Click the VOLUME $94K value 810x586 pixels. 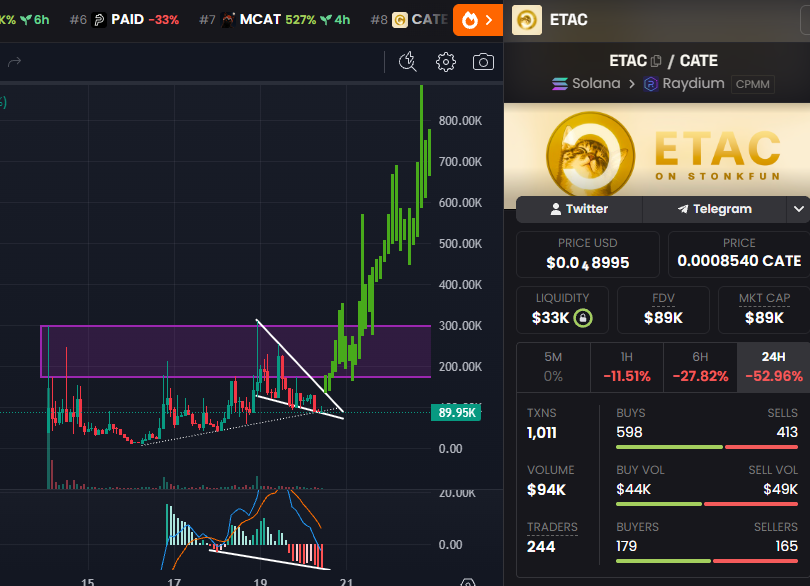(x=547, y=490)
